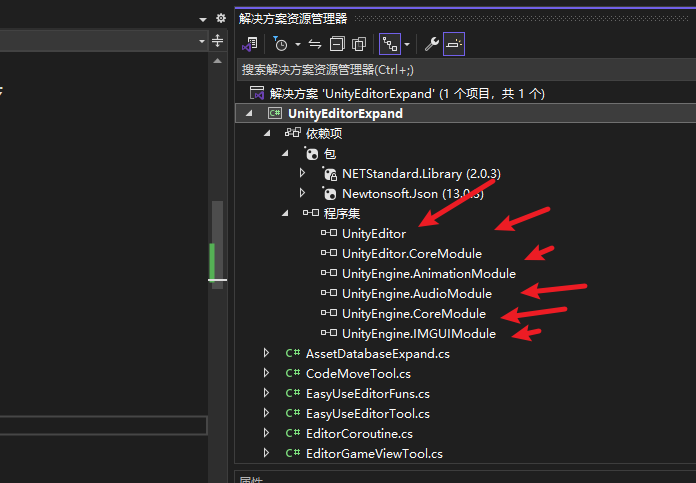This screenshot has height=483, width=696.
Task: Click the 解决方案资源管理器 panel title
Action: point(293,19)
